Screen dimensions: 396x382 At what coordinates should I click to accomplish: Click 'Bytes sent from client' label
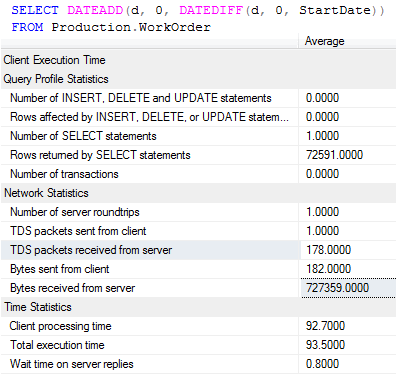pyautogui.click(x=60, y=269)
